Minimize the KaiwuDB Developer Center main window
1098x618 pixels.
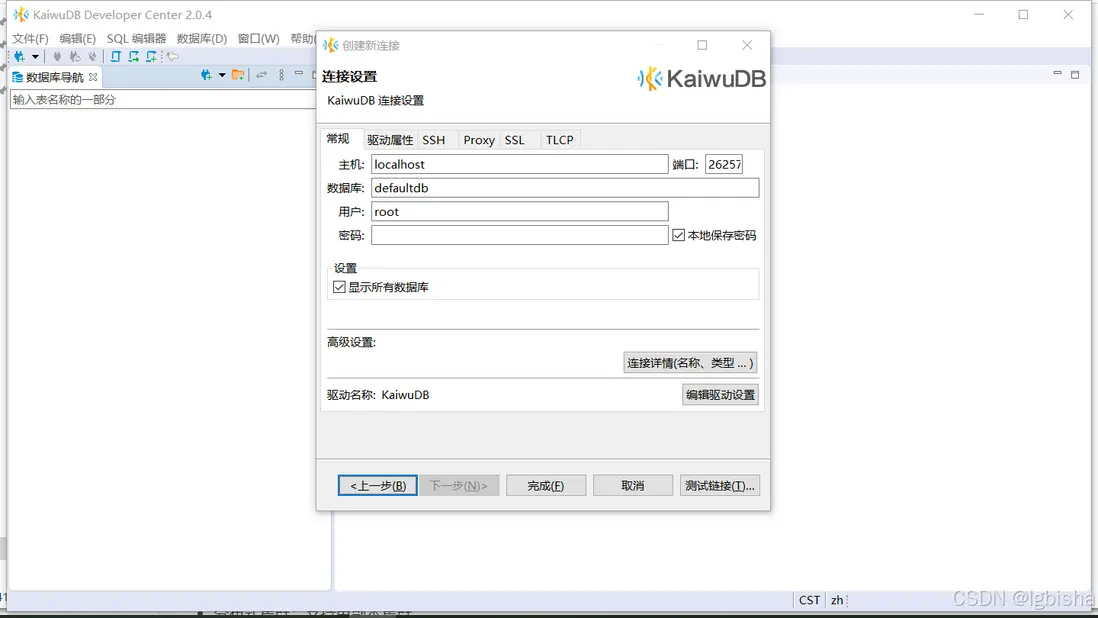pyautogui.click(x=979, y=15)
